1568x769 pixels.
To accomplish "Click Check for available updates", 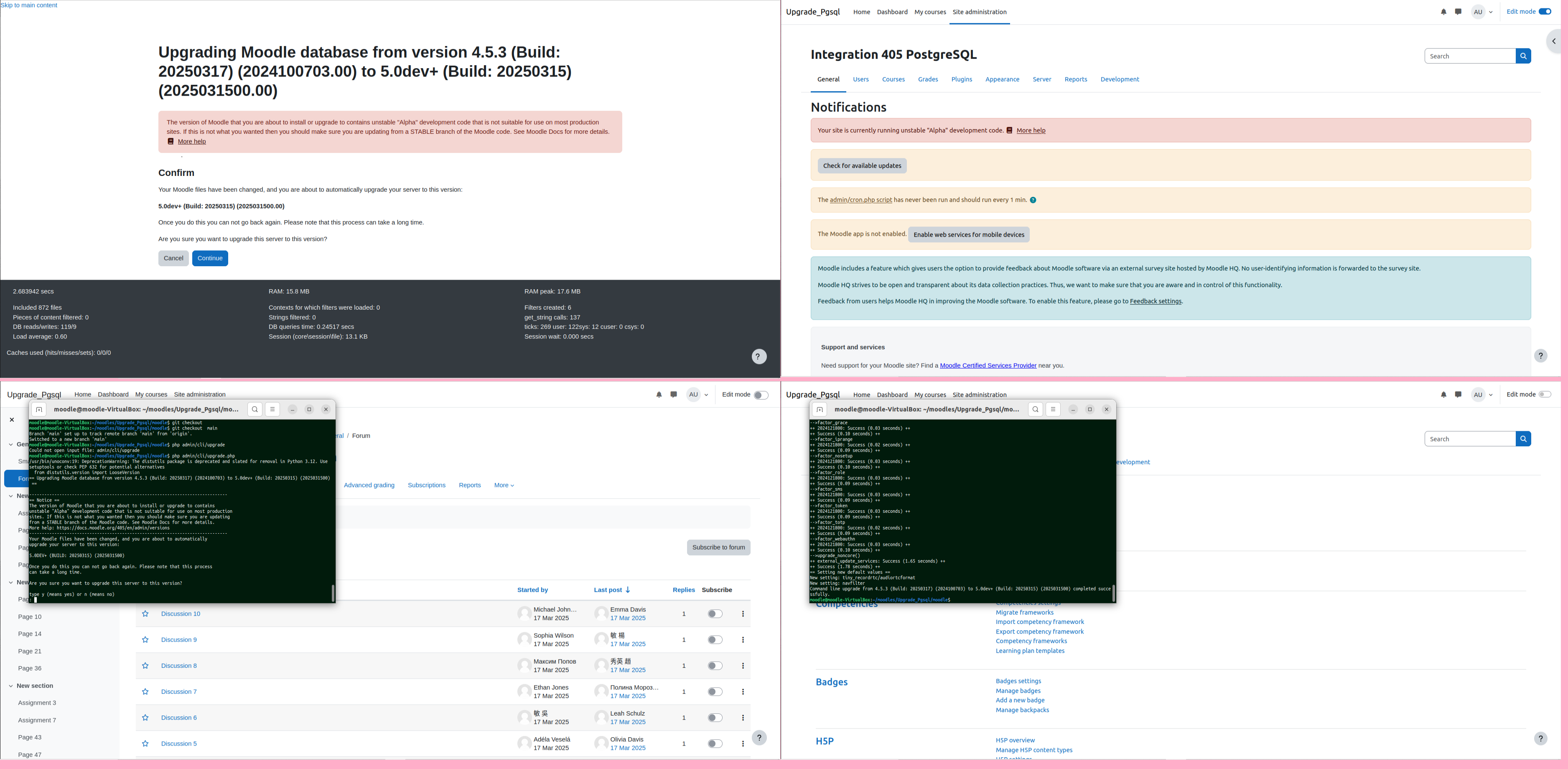I will pyautogui.click(x=862, y=166).
